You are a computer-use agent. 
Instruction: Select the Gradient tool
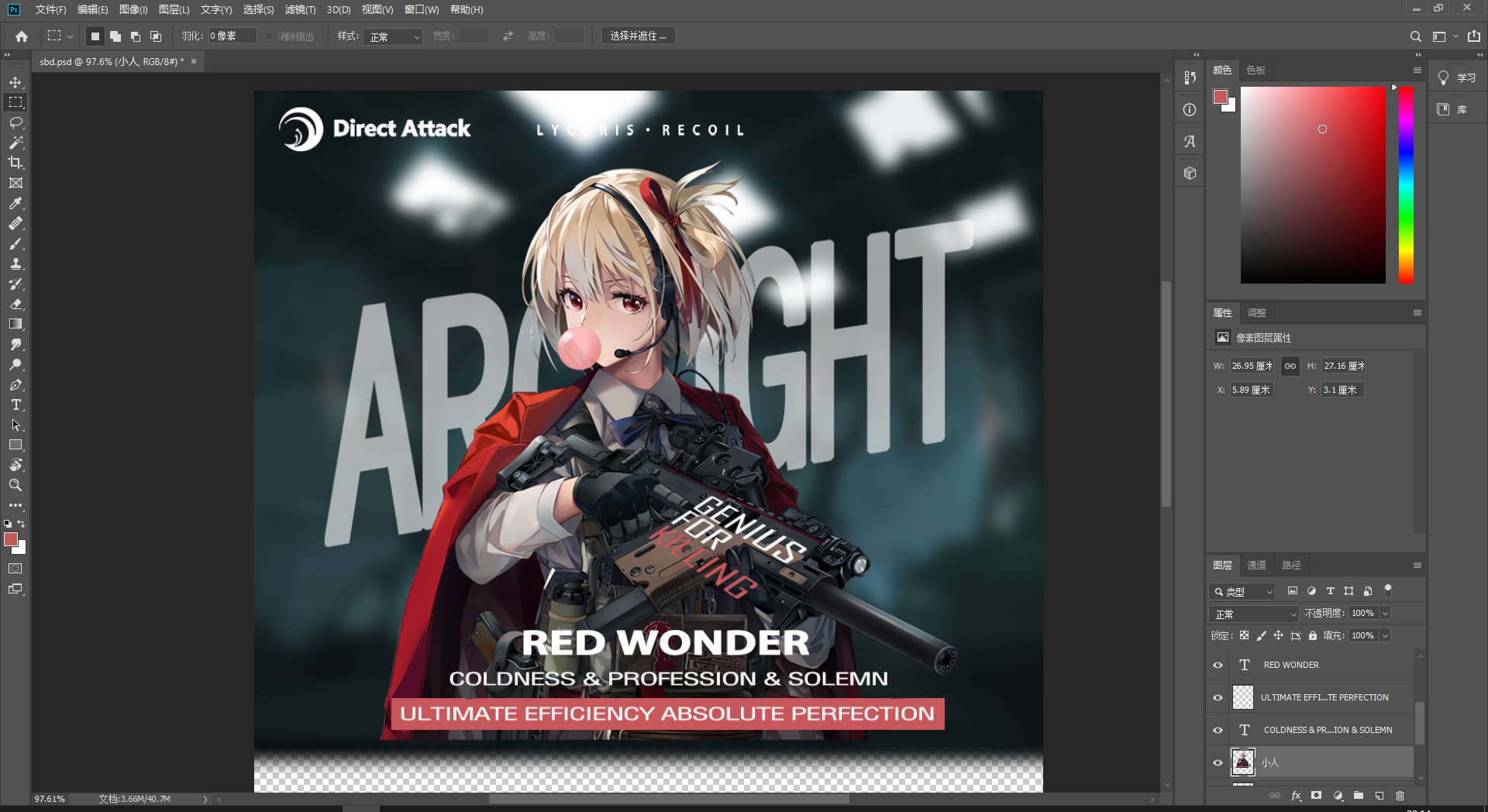(x=15, y=324)
